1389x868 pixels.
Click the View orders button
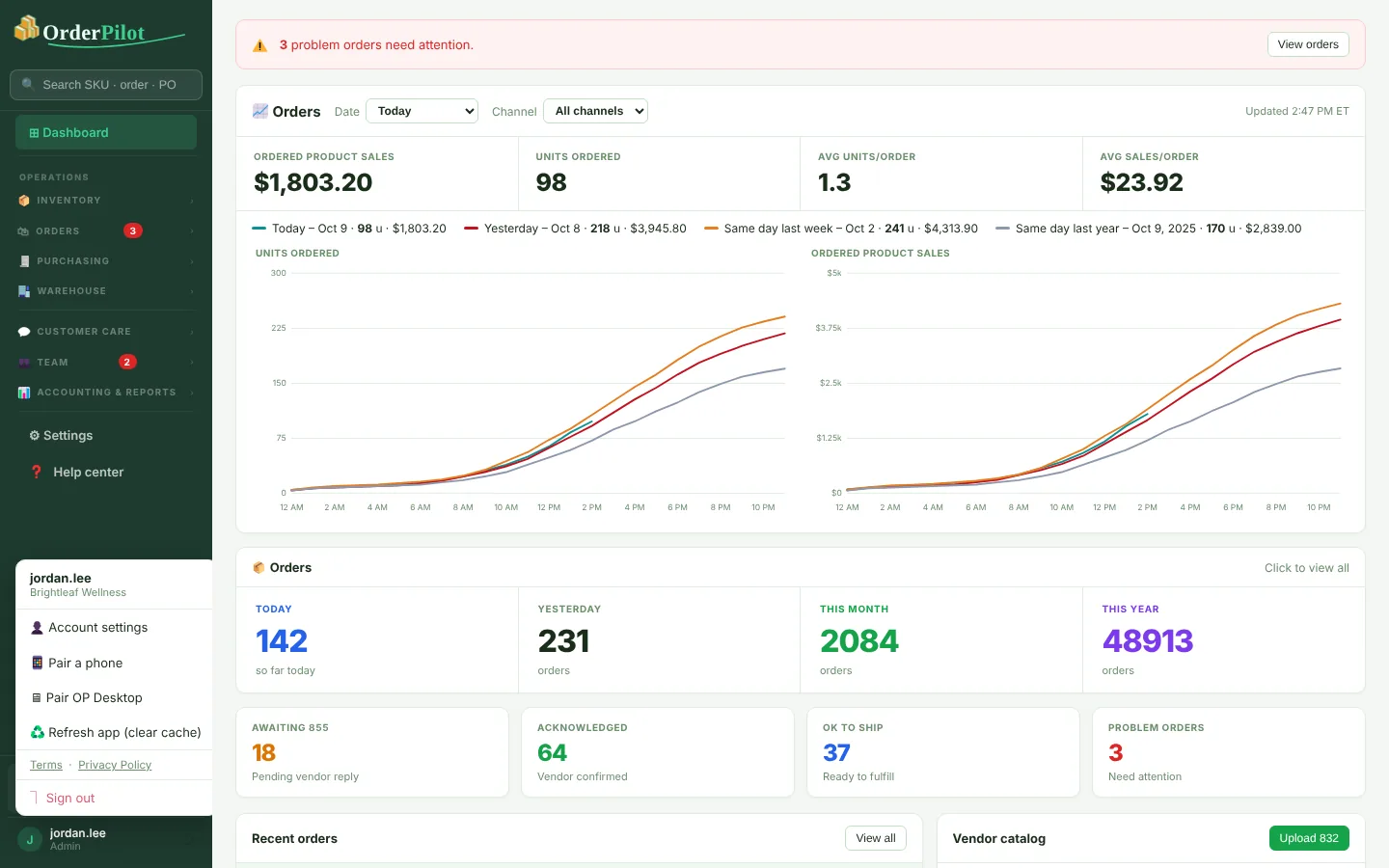pos(1308,44)
